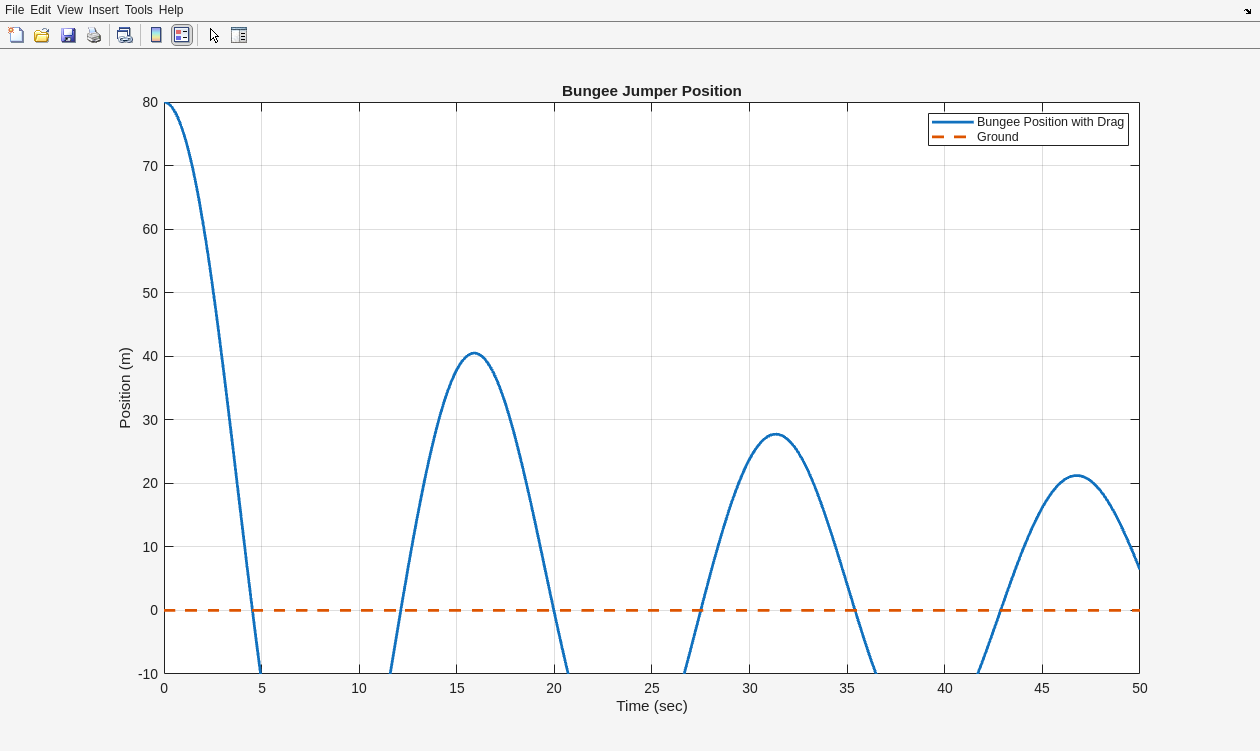Click the 'Bungee Position with Drag' legend label
Viewport: 1260px width, 751px height.
pos(1050,122)
